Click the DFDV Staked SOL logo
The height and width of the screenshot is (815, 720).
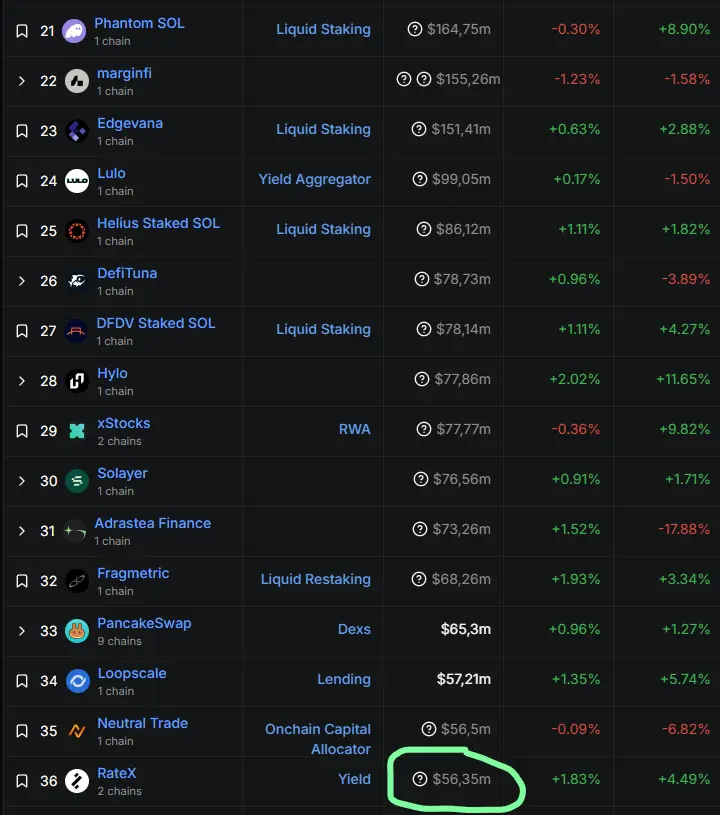[76, 331]
